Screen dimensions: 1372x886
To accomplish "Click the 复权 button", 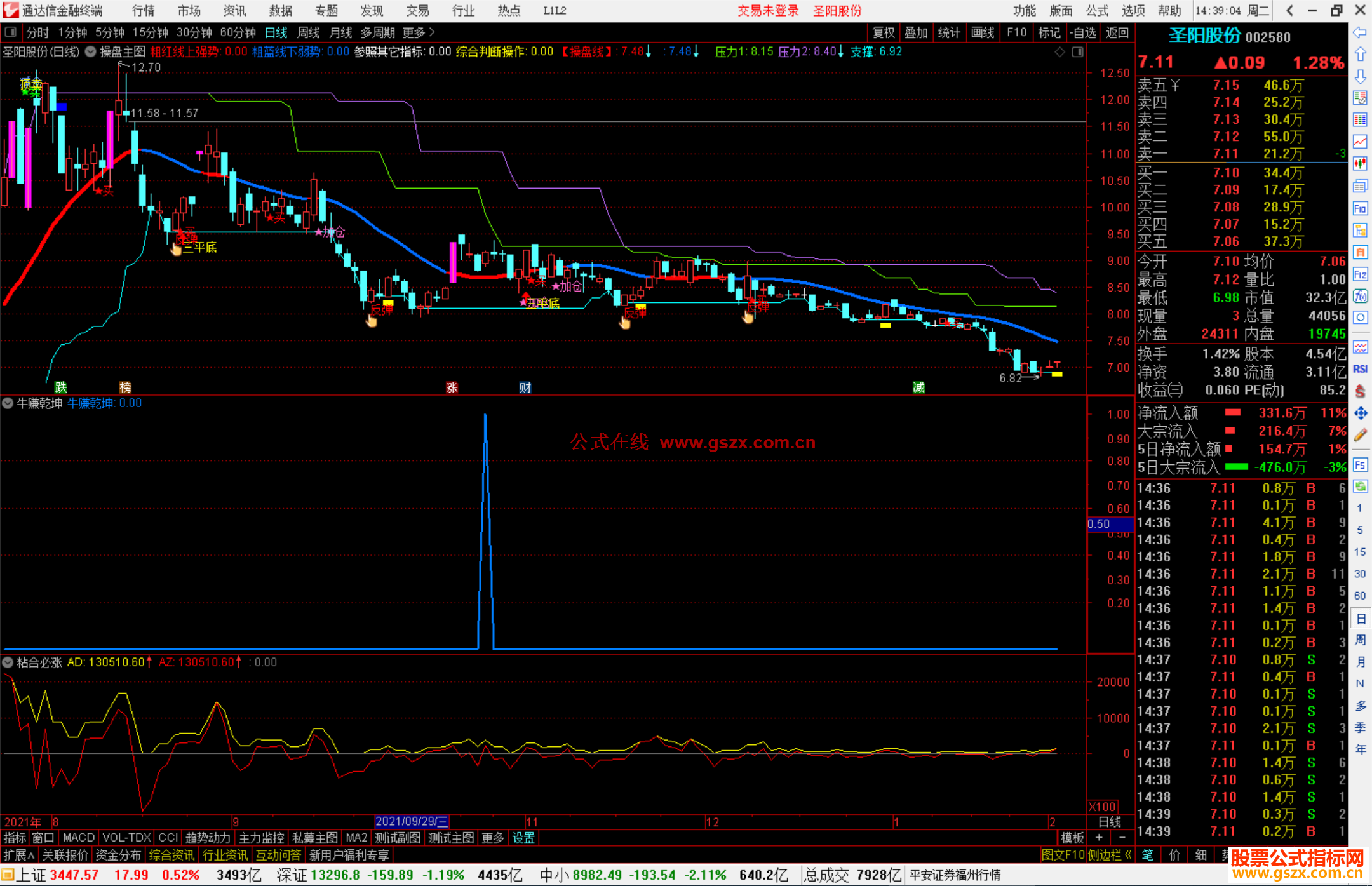I will 884,32.
